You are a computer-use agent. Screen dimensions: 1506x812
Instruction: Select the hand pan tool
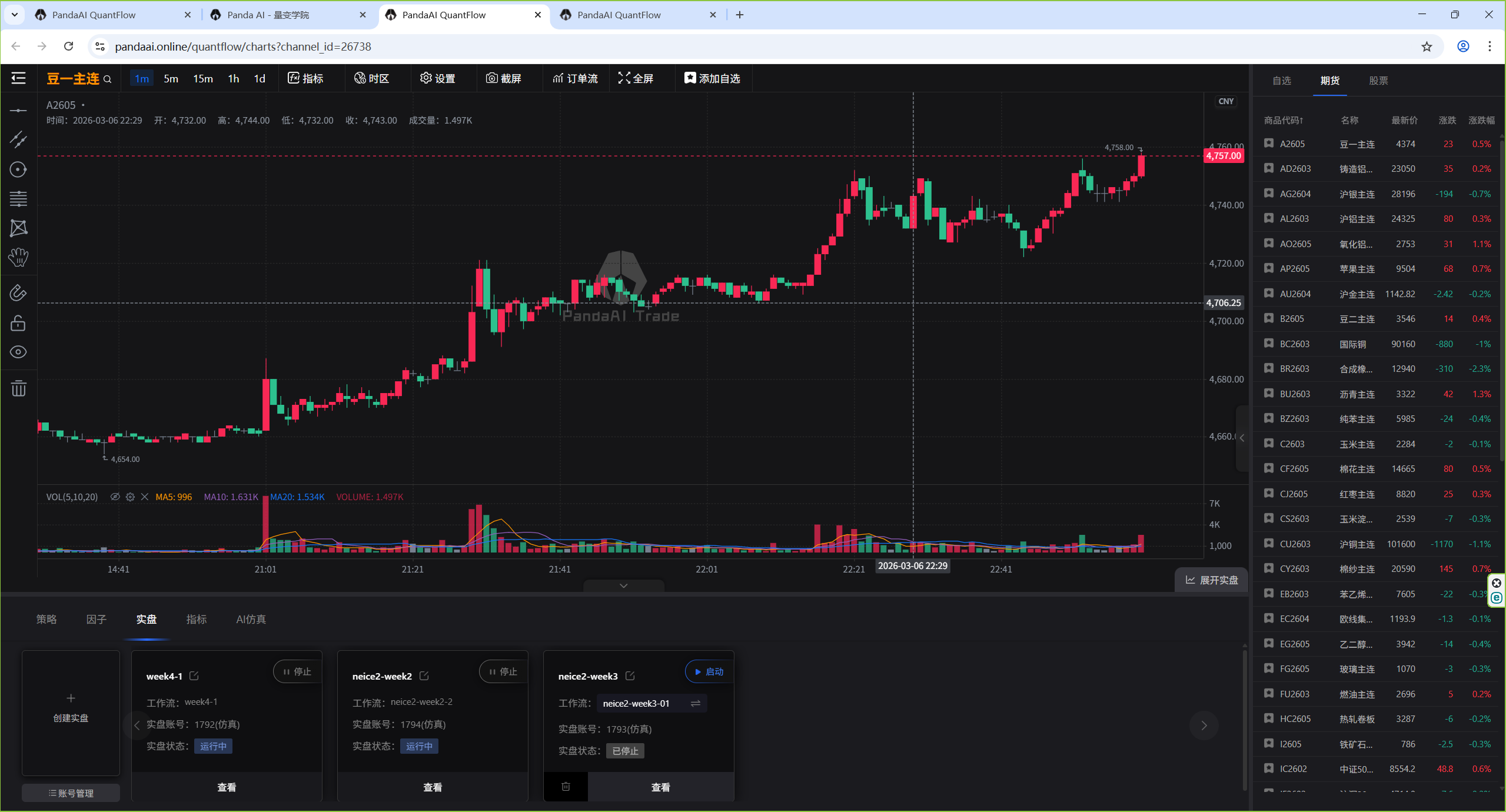coord(18,257)
